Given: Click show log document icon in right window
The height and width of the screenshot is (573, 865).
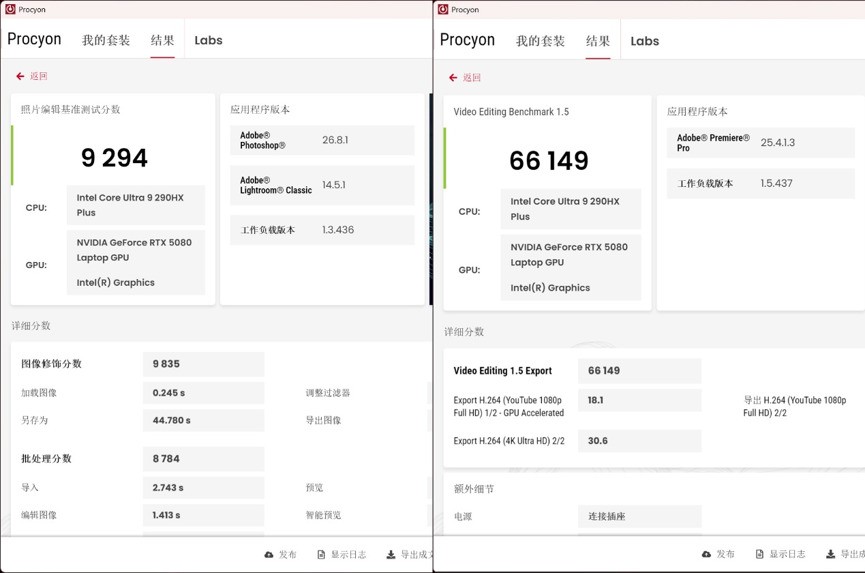Looking at the screenshot, I should [x=760, y=554].
